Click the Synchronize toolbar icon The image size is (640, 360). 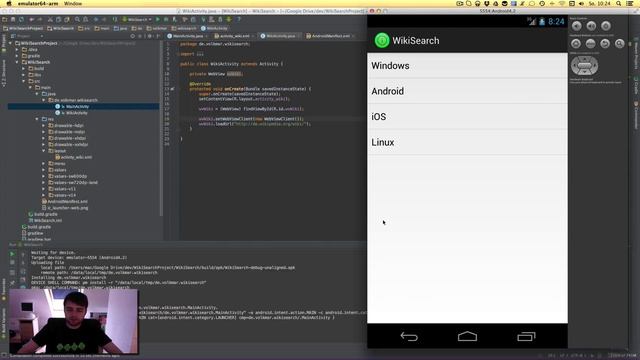(21, 19)
